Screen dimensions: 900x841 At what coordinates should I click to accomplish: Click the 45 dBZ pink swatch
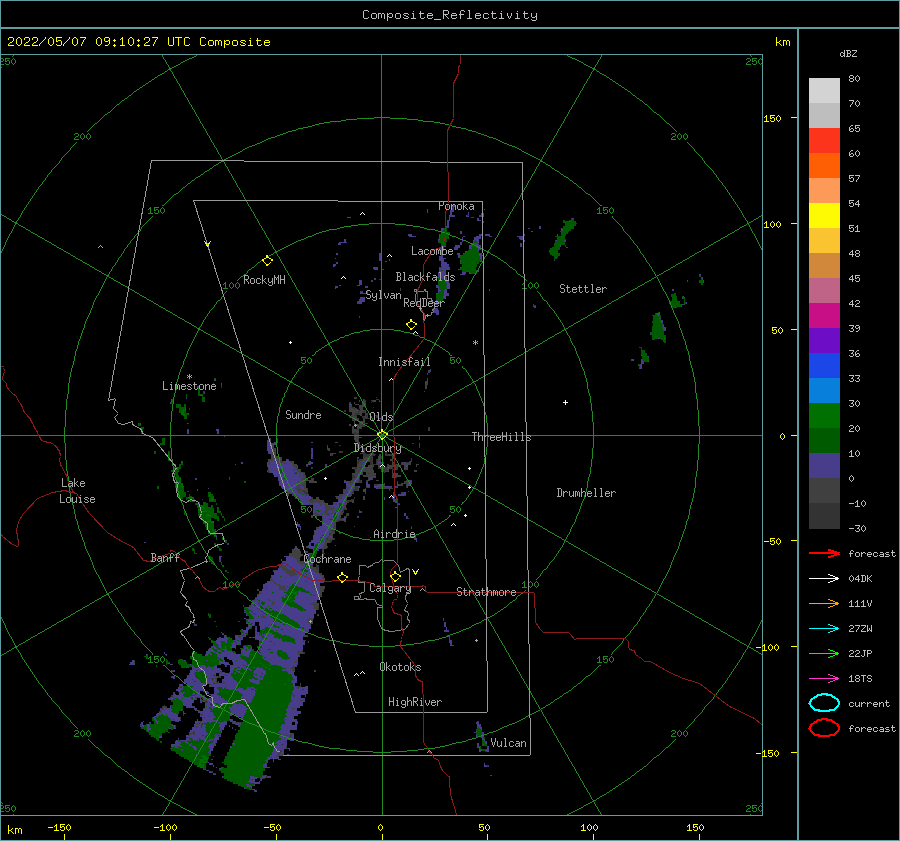pyautogui.click(x=824, y=290)
